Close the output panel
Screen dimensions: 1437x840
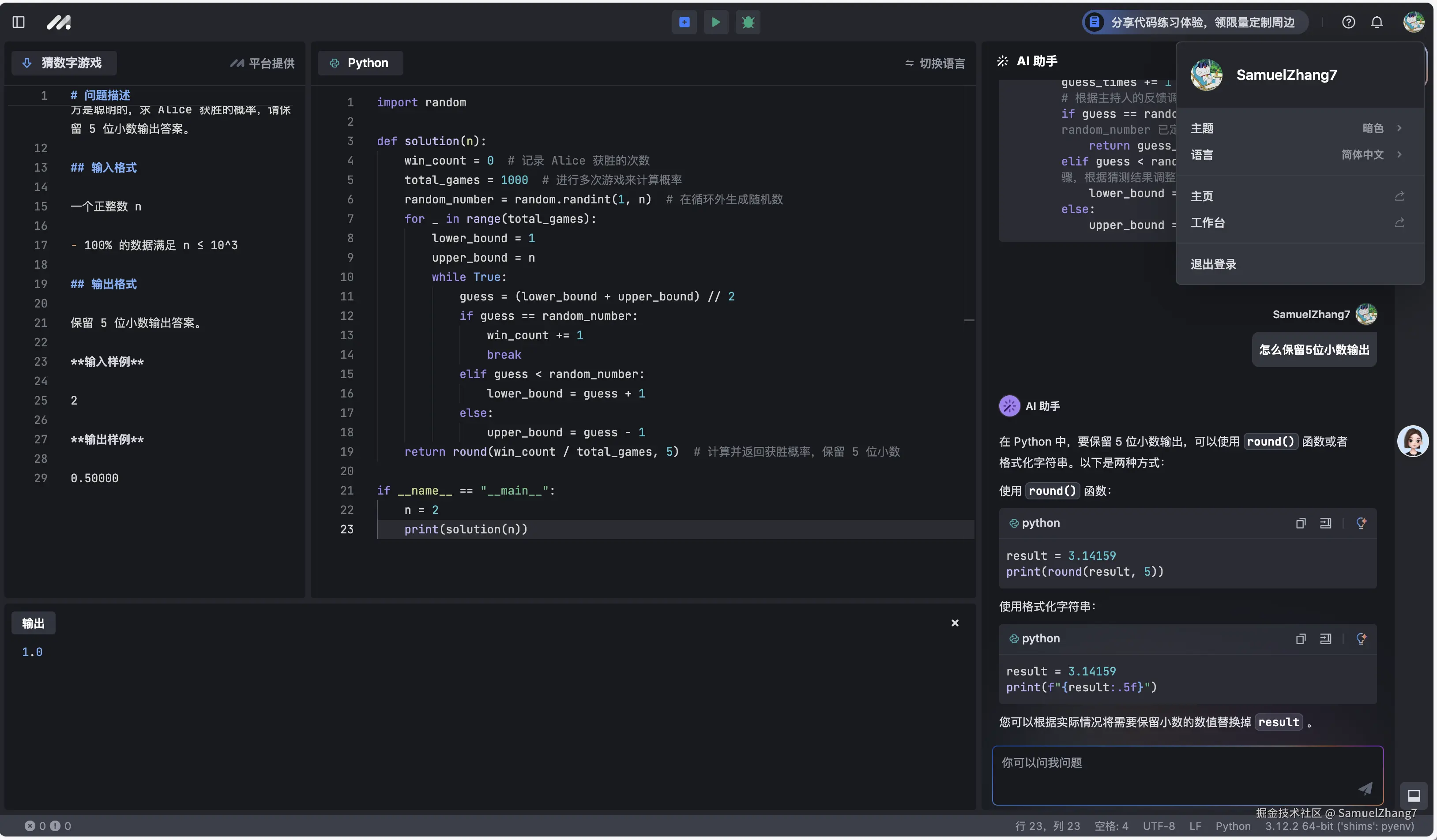click(x=955, y=623)
